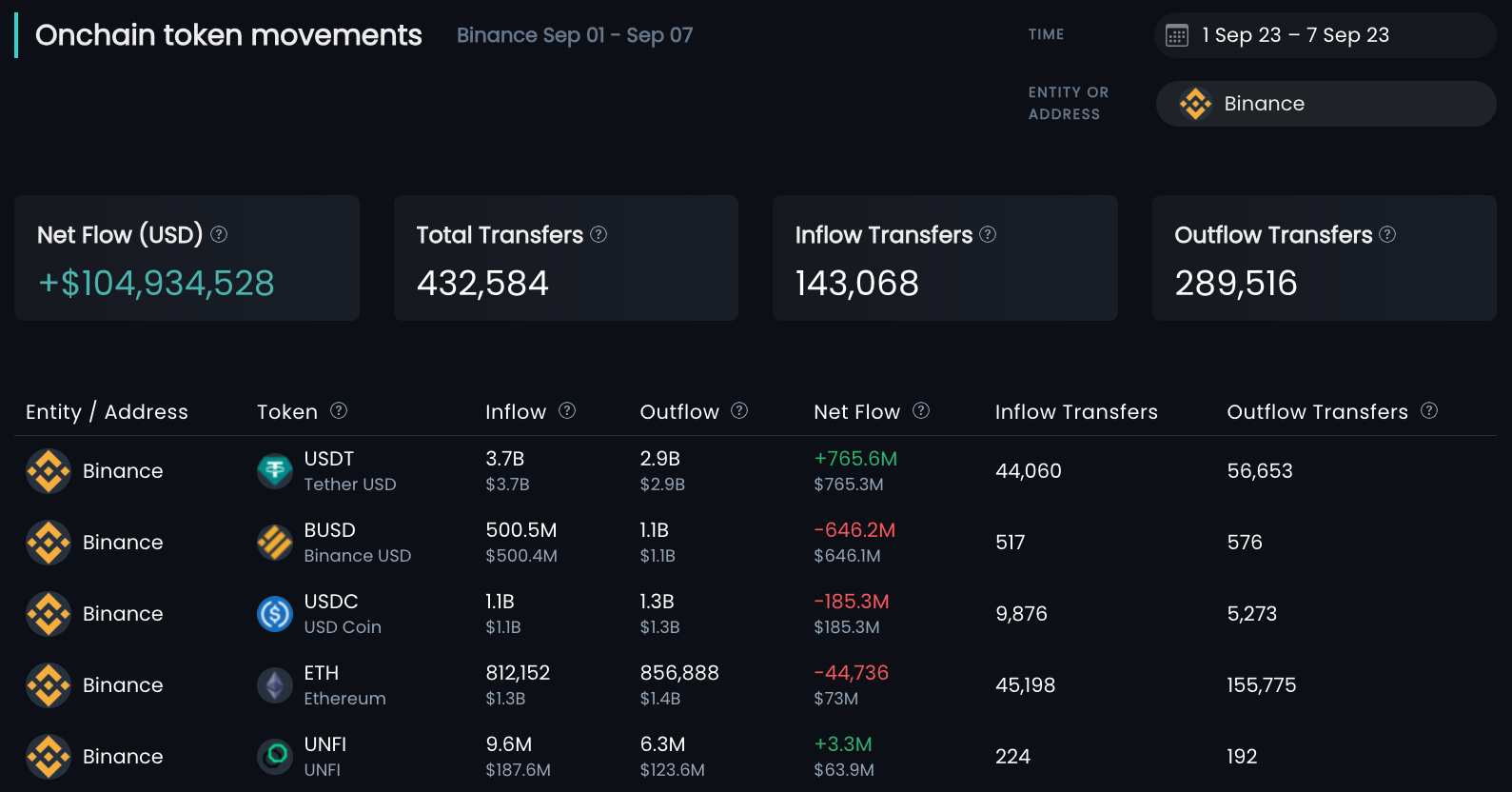Image resolution: width=1512 pixels, height=792 pixels.
Task: Open help icon beside Outflow Transfers card
Action: pos(1387,234)
